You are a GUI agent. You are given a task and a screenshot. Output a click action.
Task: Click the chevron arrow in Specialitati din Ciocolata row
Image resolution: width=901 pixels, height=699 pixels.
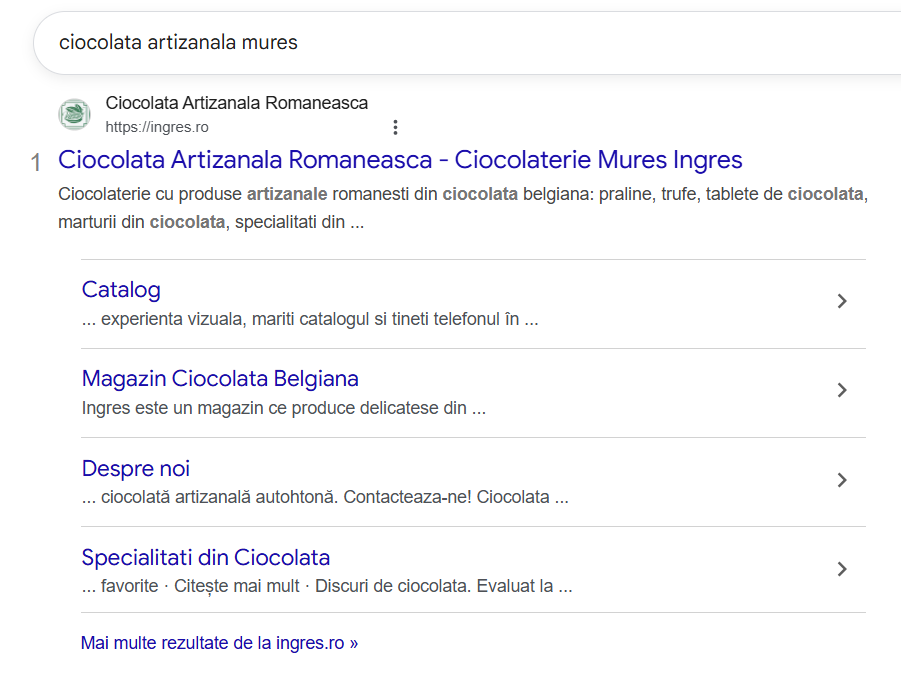pyautogui.click(x=842, y=569)
